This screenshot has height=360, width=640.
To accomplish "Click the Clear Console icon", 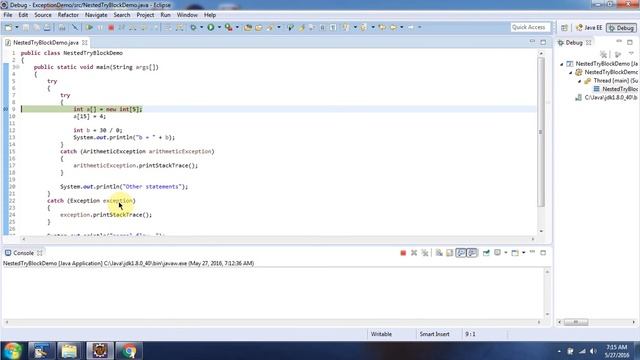I will click(439, 253).
